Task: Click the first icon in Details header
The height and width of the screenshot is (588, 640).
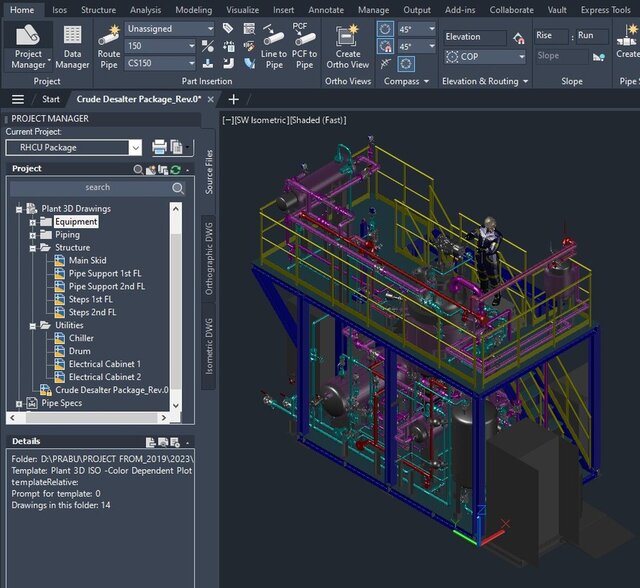Action: pos(151,442)
